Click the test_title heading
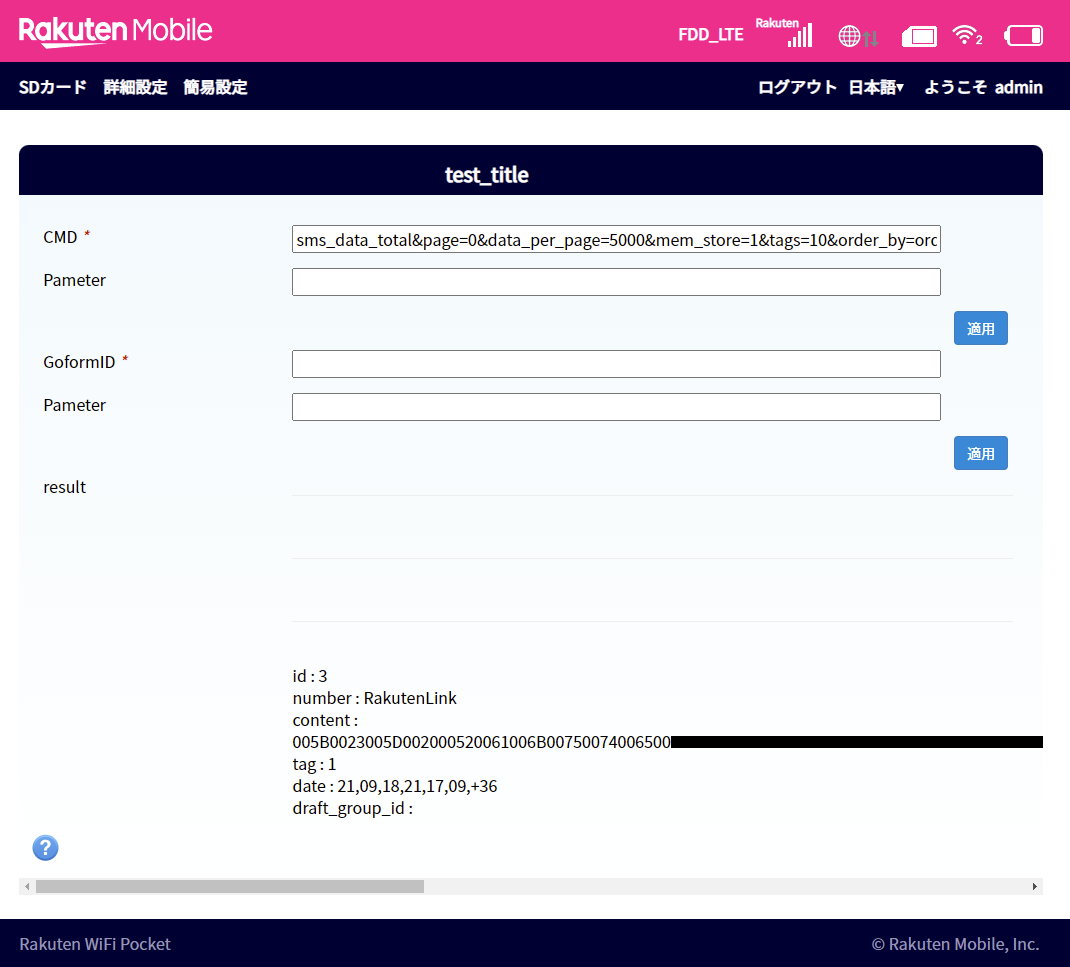The width and height of the screenshot is (1070, 967). tap(487, 175)
